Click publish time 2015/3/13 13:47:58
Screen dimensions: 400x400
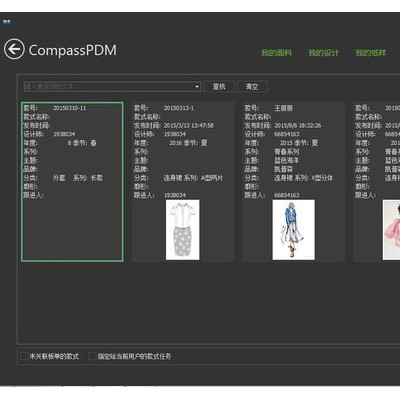(189, 126)
